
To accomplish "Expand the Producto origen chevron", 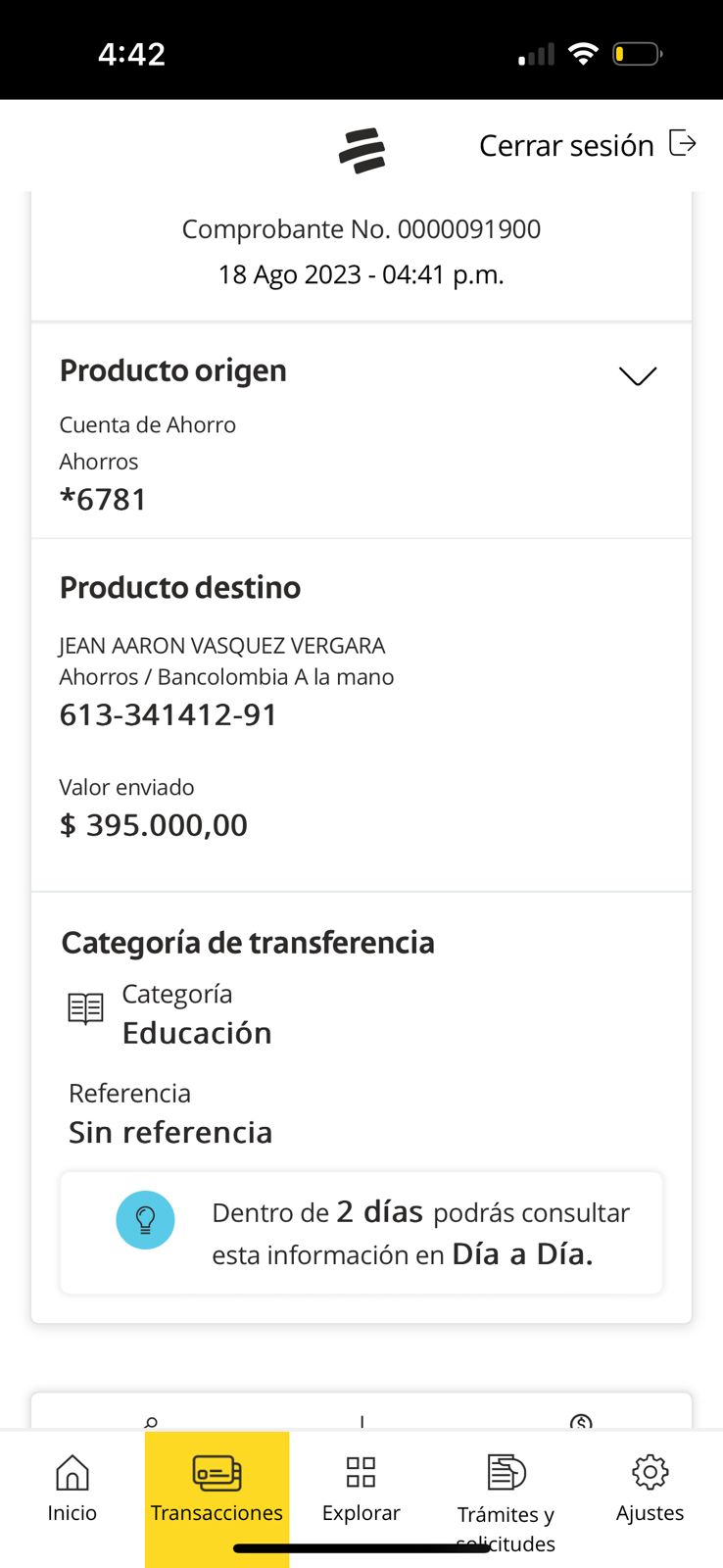I will (638, 376).
